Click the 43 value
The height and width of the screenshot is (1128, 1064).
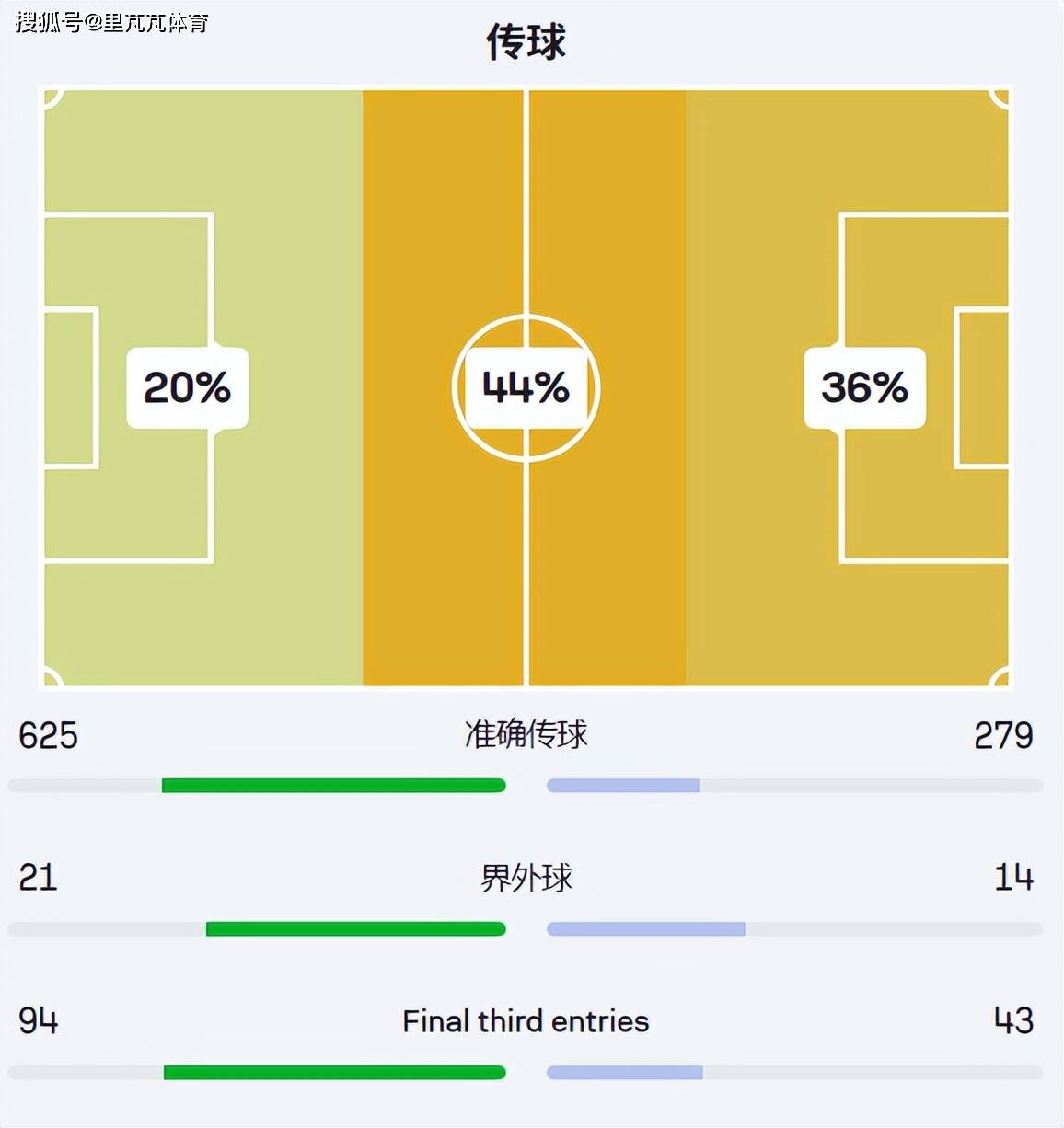pos(1013,1021)
